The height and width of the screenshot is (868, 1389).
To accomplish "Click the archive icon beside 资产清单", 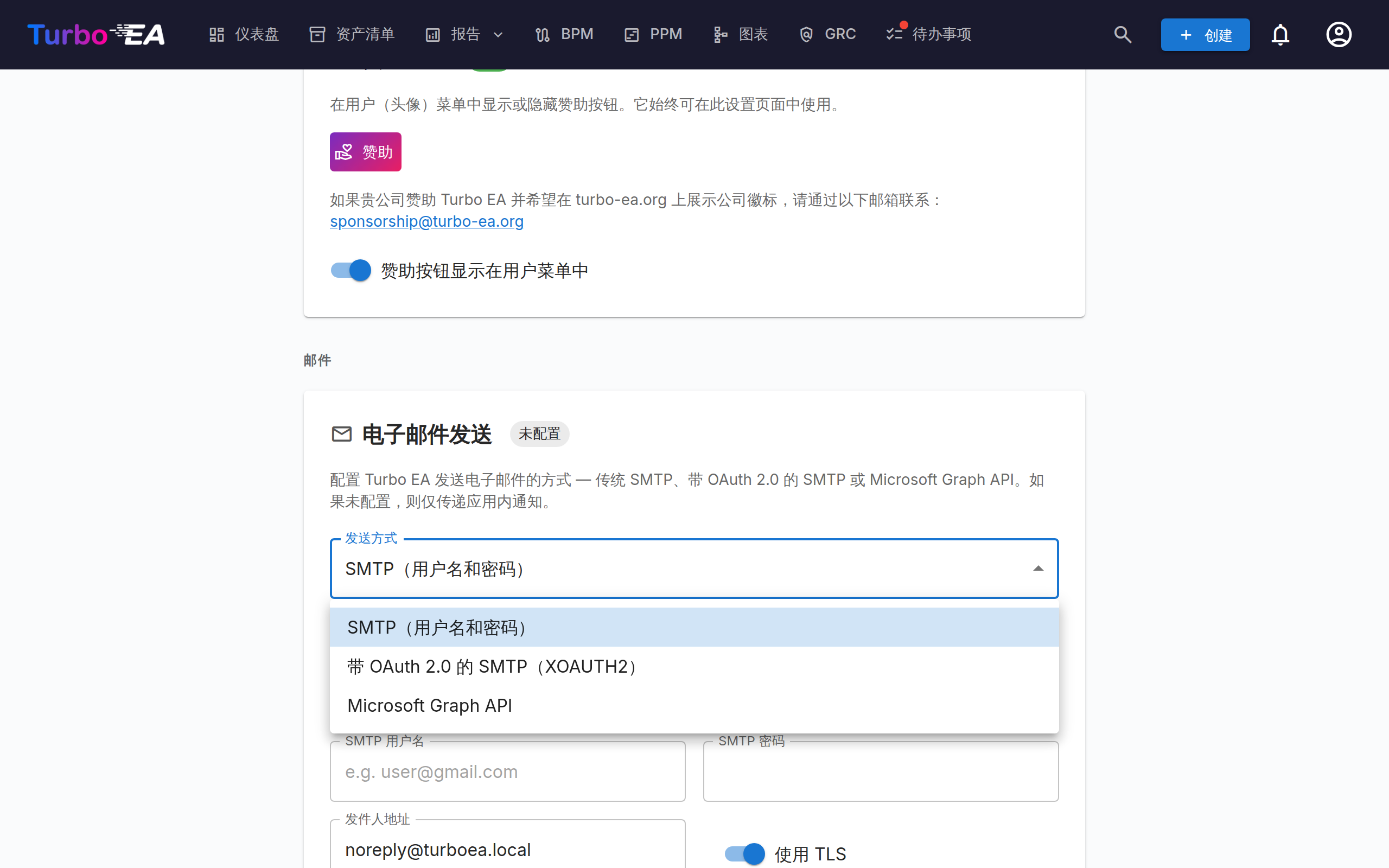I will coord(317,34).
